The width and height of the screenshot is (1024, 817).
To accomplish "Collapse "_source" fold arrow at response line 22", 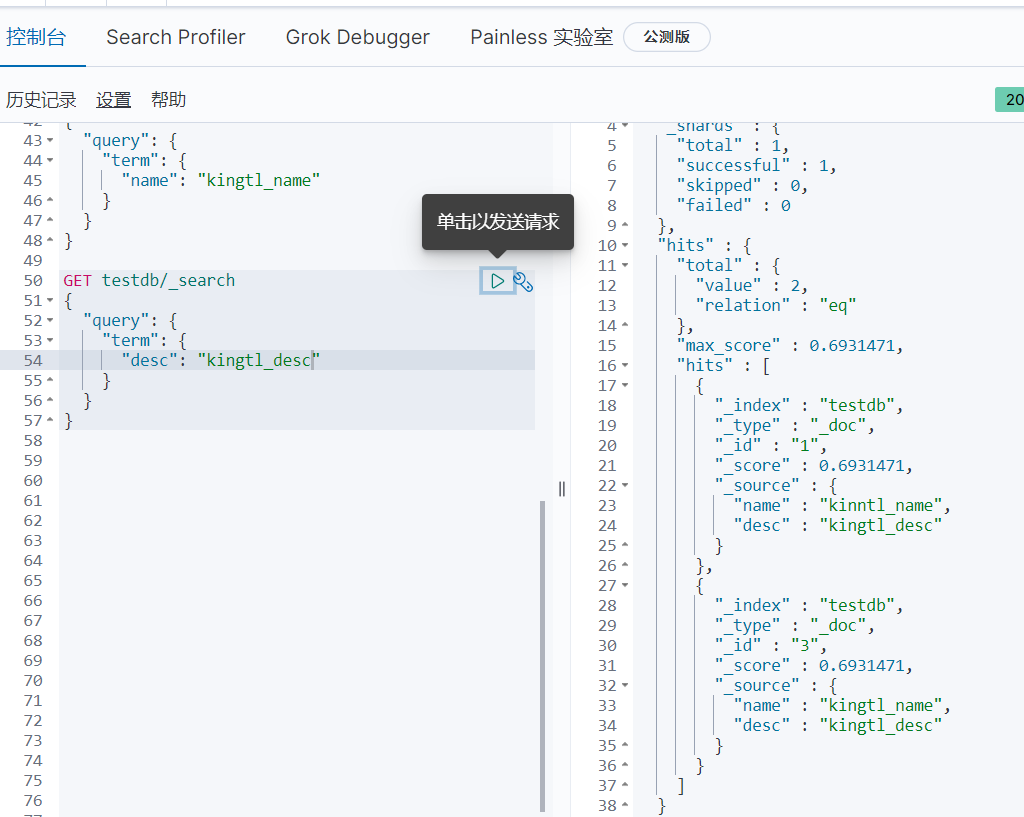I will (x=626, y=486).
